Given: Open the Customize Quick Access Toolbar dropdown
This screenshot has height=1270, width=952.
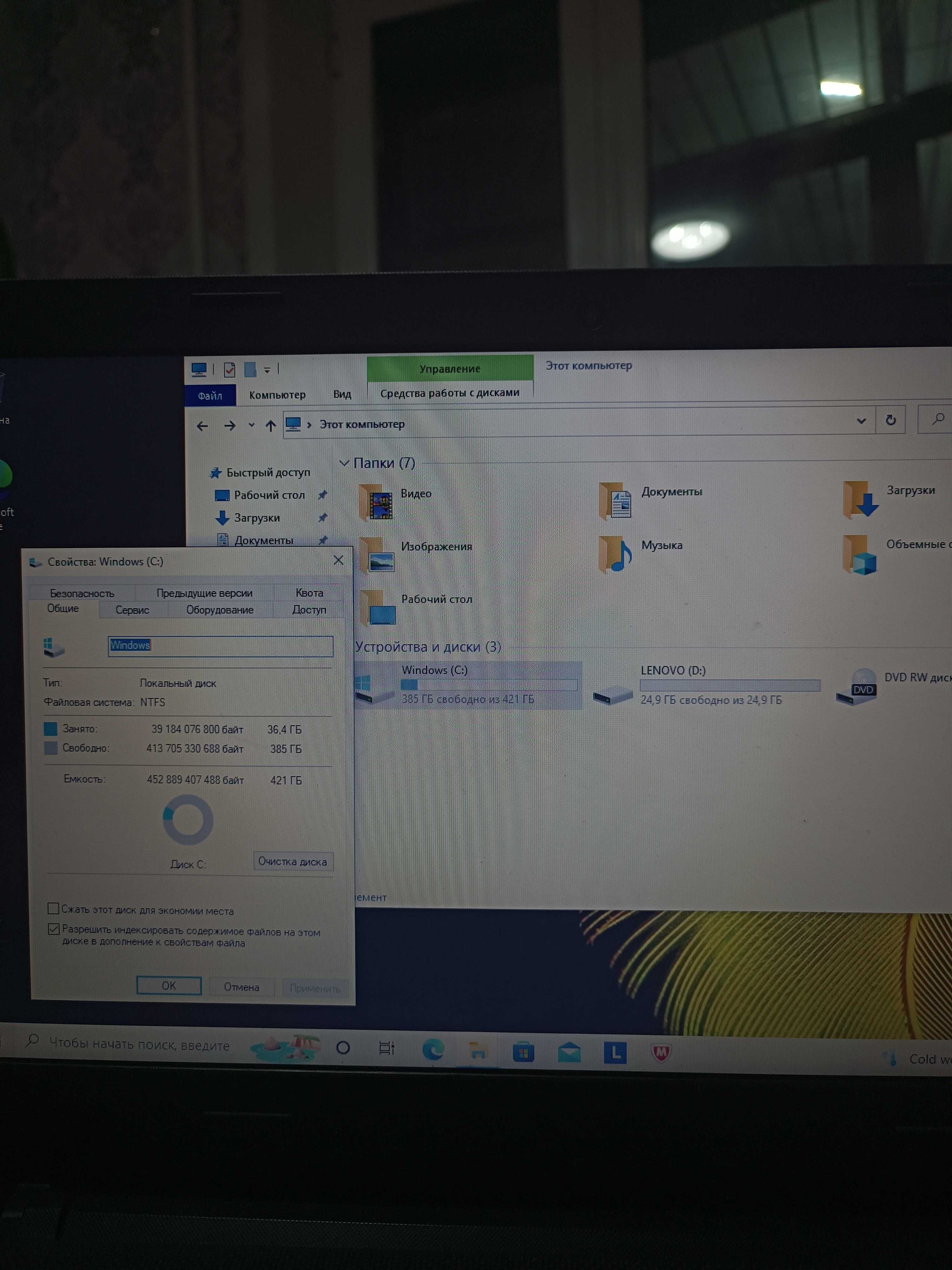Looking at the screenshot, I should click(267, 370).
